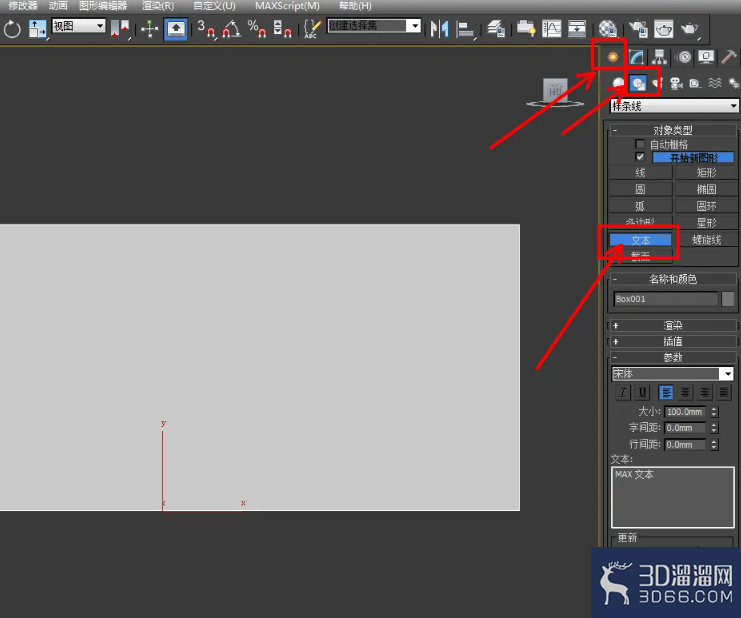
Task: Uncheck the 开始新图形 checkbox
Action: tap(640, 157)
